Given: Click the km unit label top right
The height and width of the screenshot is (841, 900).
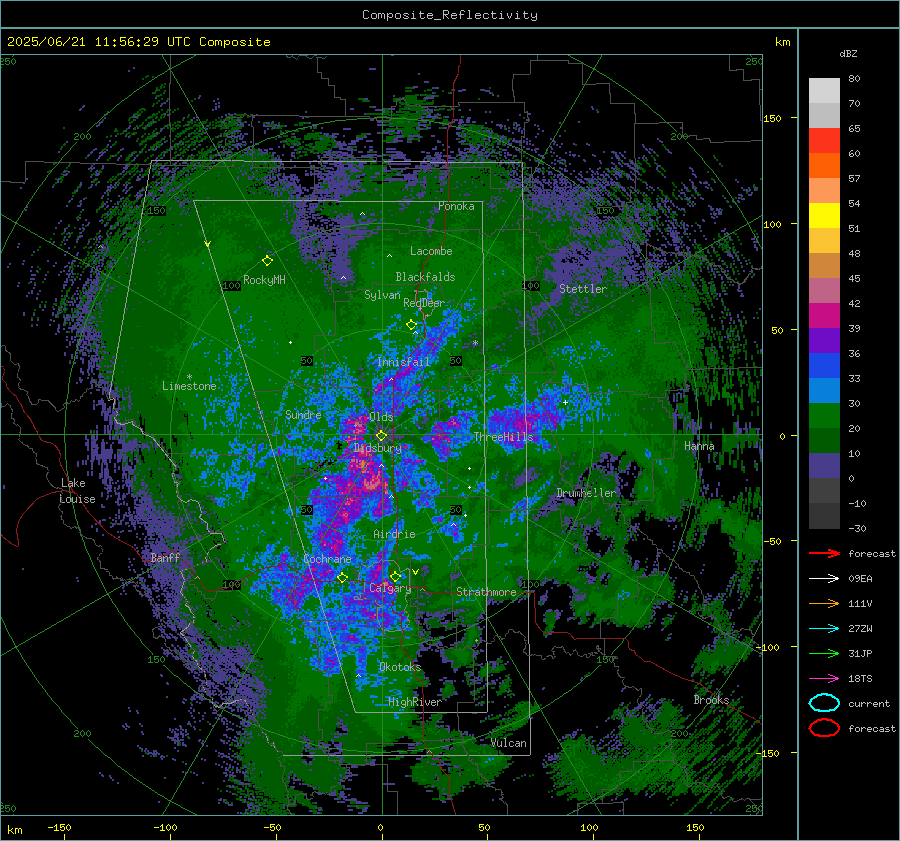Looking at the screenshot, I should tap(782, 42).
